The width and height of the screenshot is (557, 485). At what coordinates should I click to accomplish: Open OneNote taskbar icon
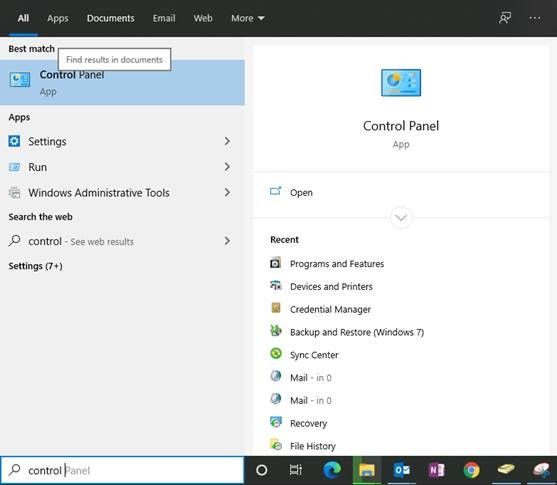coord(437,470)
